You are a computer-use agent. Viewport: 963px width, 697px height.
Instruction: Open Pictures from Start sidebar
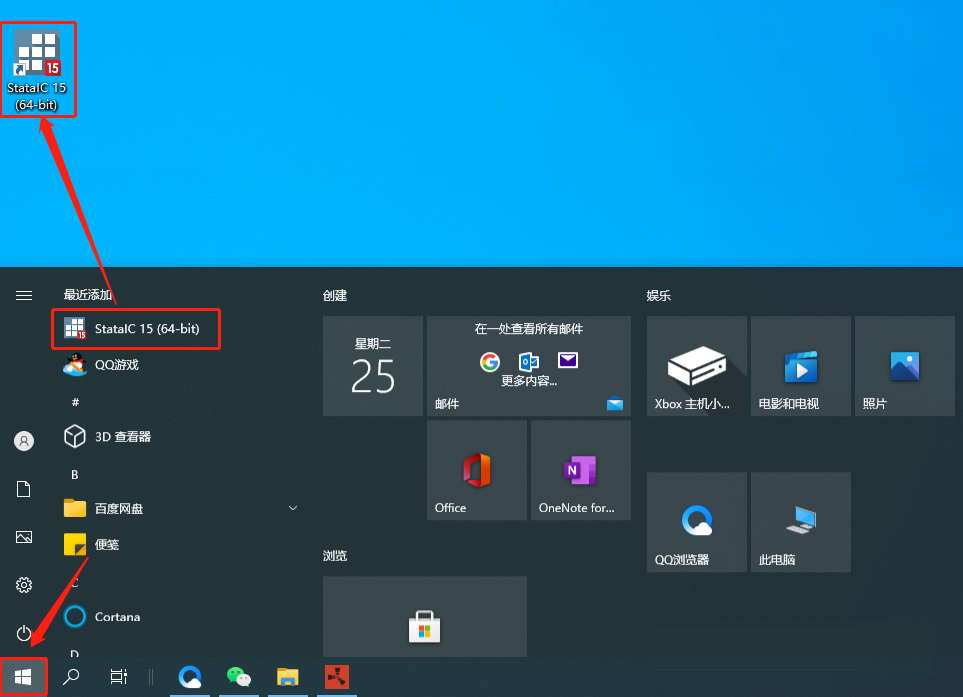[24, 537]
